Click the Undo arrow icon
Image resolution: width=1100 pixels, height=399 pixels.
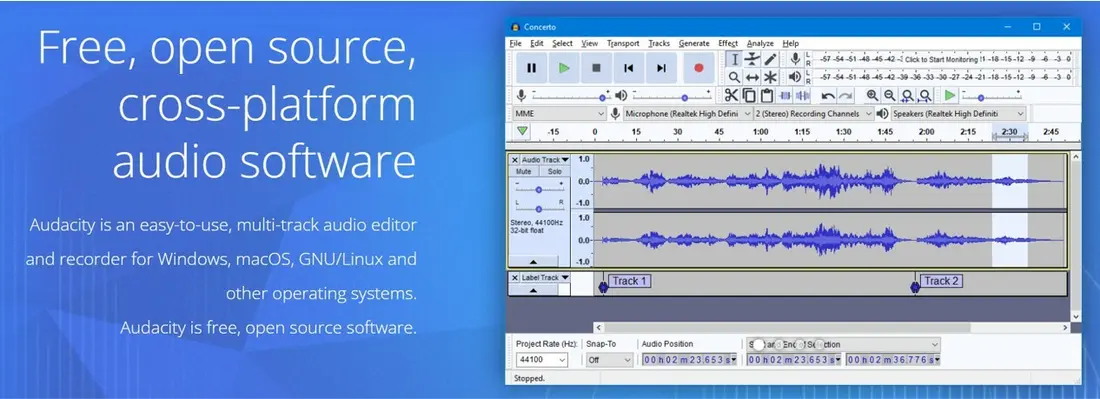pyautogui.click(x=829, y=95)
